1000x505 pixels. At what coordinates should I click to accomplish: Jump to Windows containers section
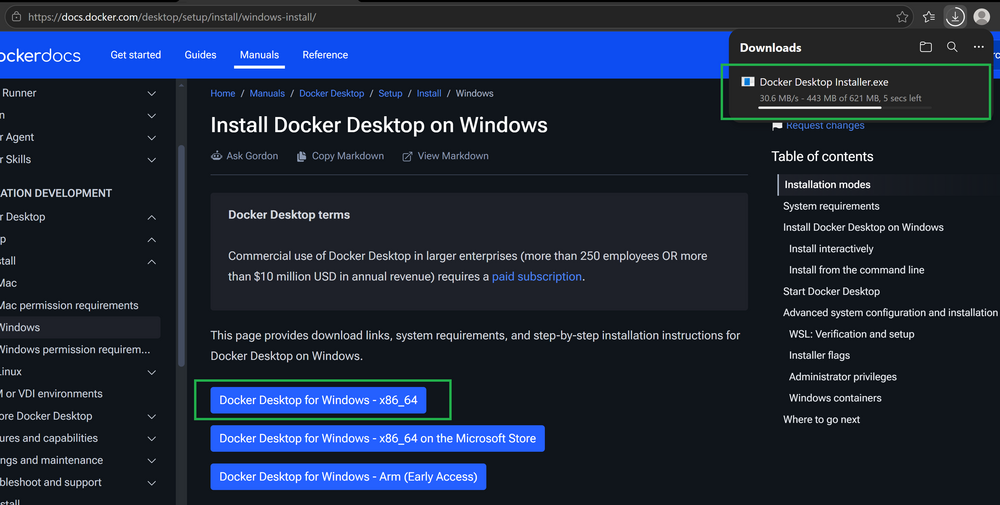click(835, 398)
